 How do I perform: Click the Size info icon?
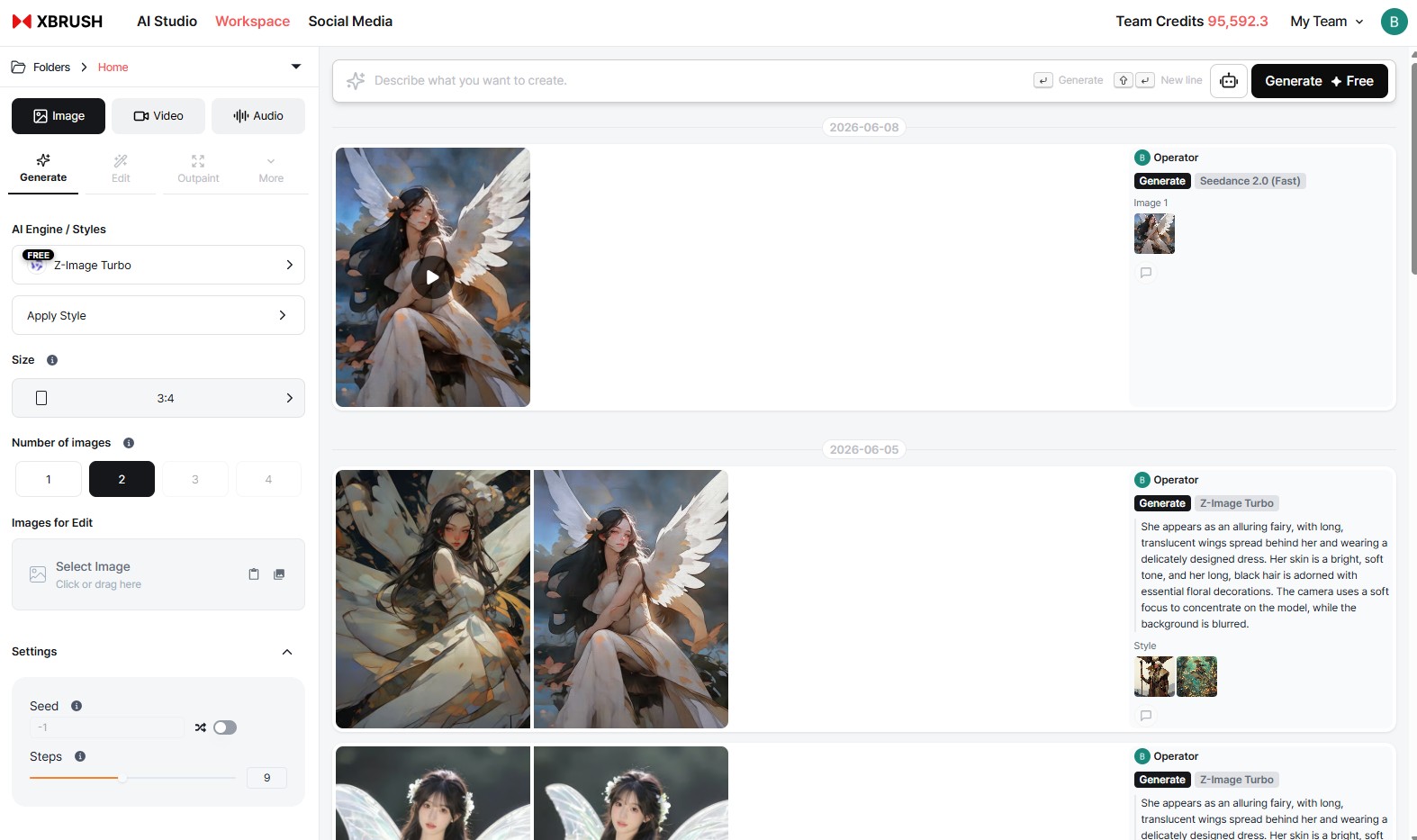click(52, 360)
